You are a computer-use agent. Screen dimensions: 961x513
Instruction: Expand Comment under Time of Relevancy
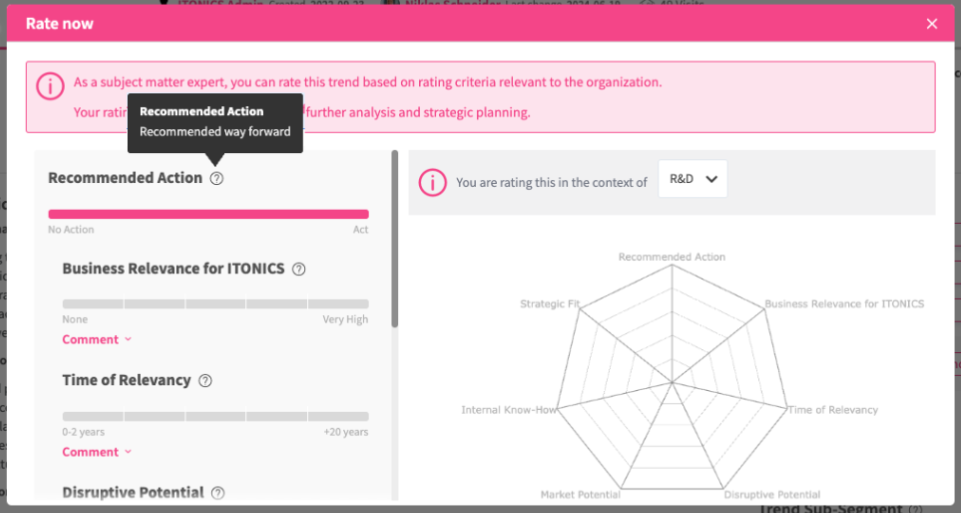coord(97,452)
